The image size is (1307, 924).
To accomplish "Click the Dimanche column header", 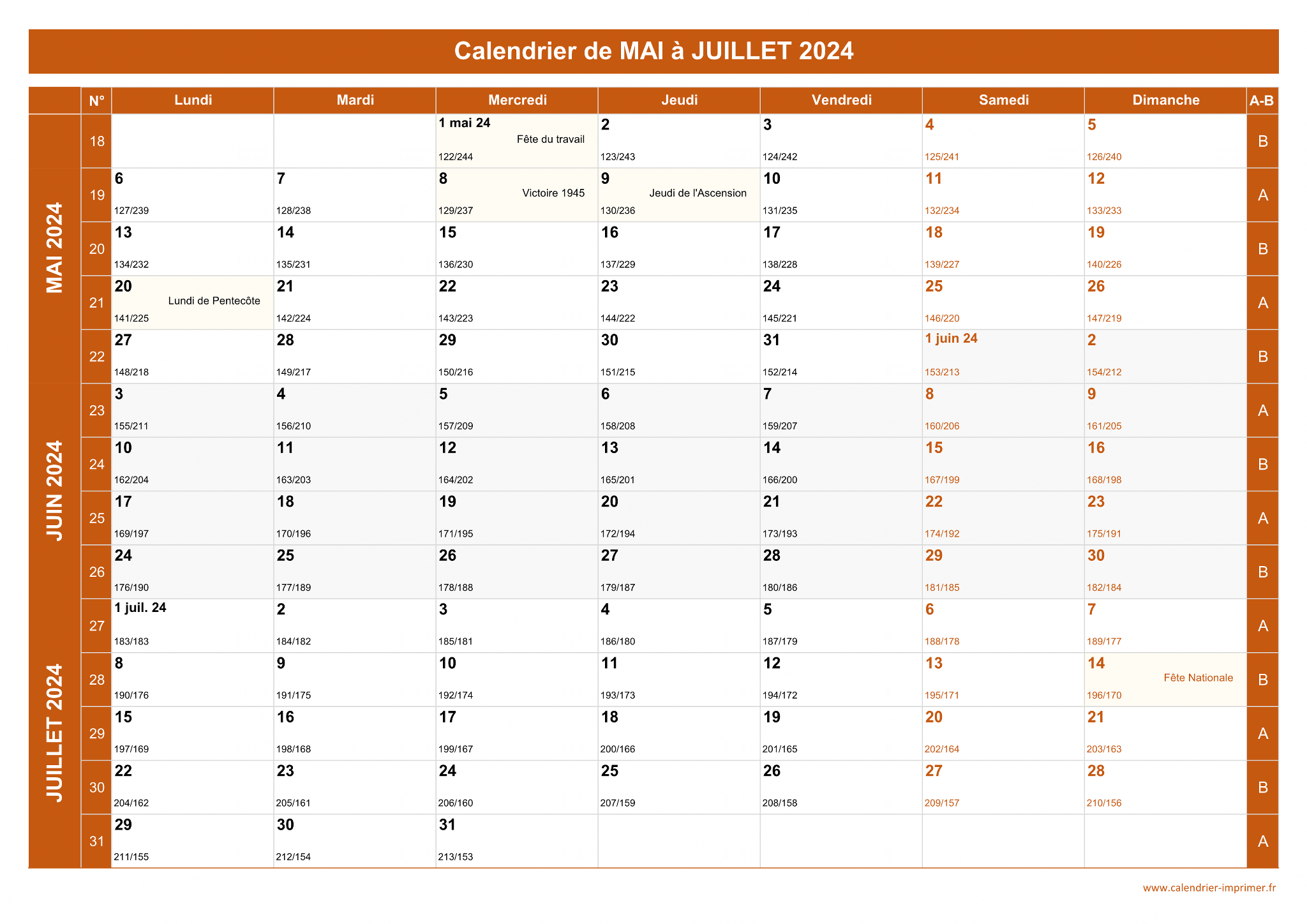I will coord(1165,100).
